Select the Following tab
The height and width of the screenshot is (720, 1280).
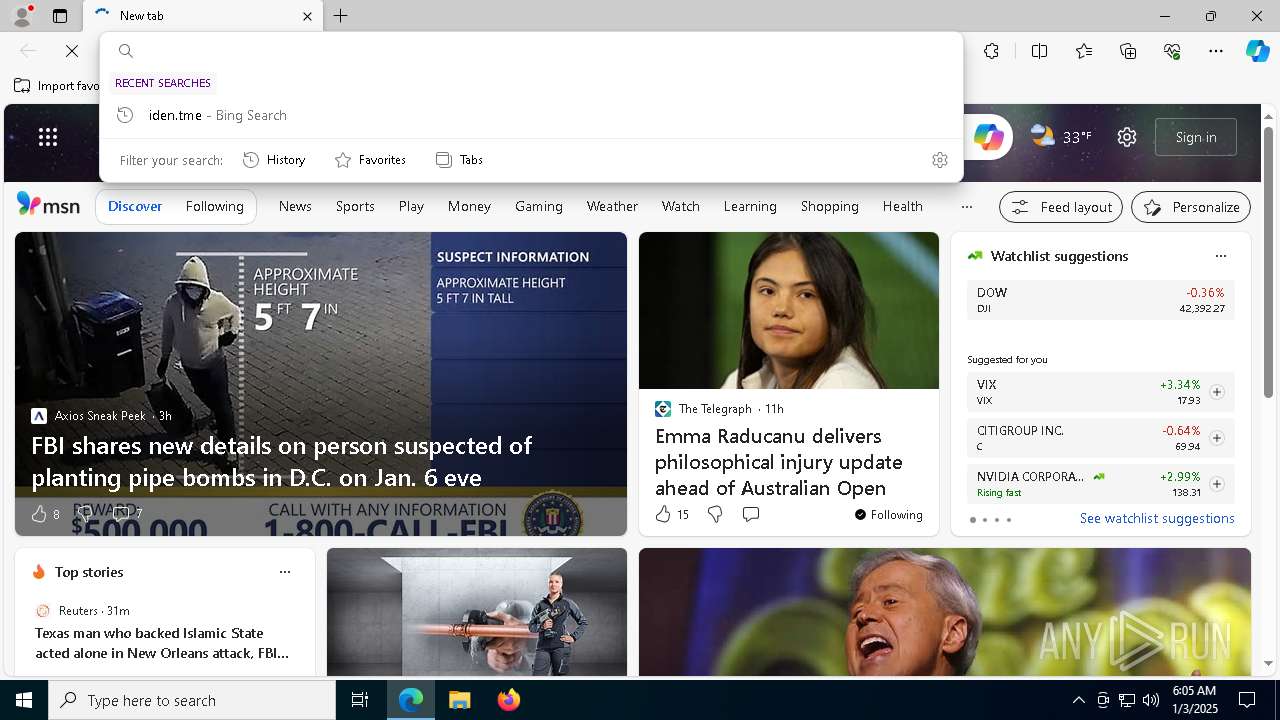point(214,206)
